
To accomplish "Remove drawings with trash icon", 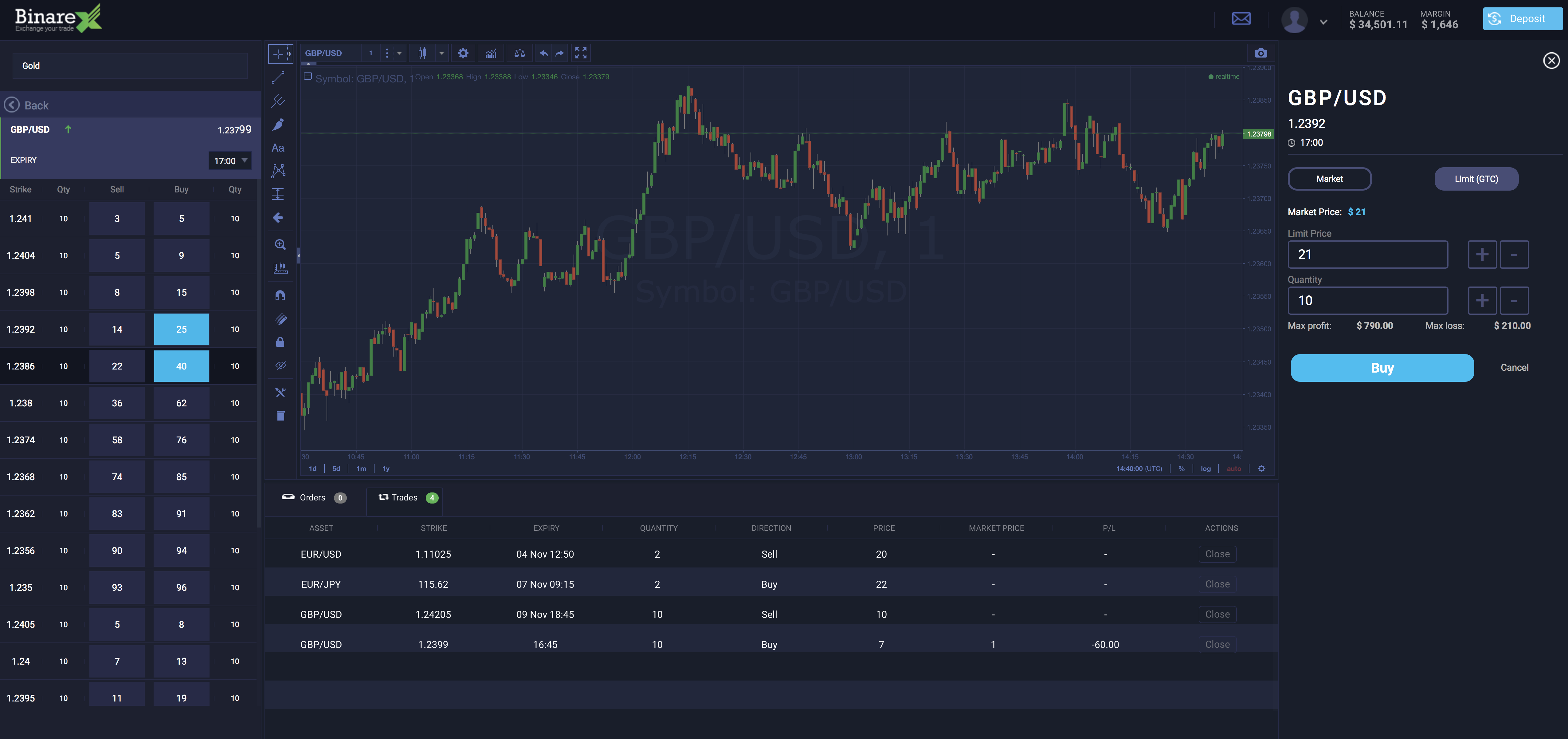I will pos(280,416).
